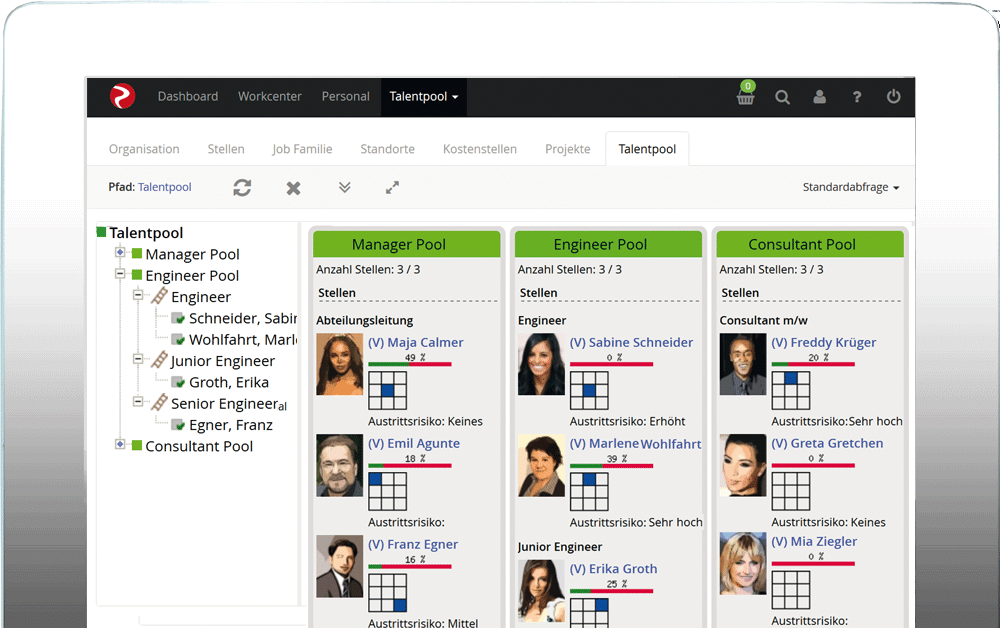Switch to the Organisation tab
This screenshot has height=628, width=1000.
click(144, 149)
